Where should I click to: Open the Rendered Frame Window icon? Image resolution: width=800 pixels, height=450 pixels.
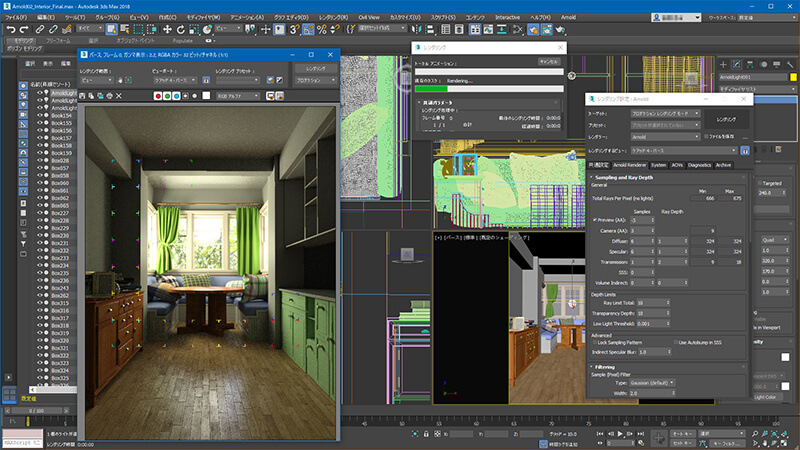(546, 30)
